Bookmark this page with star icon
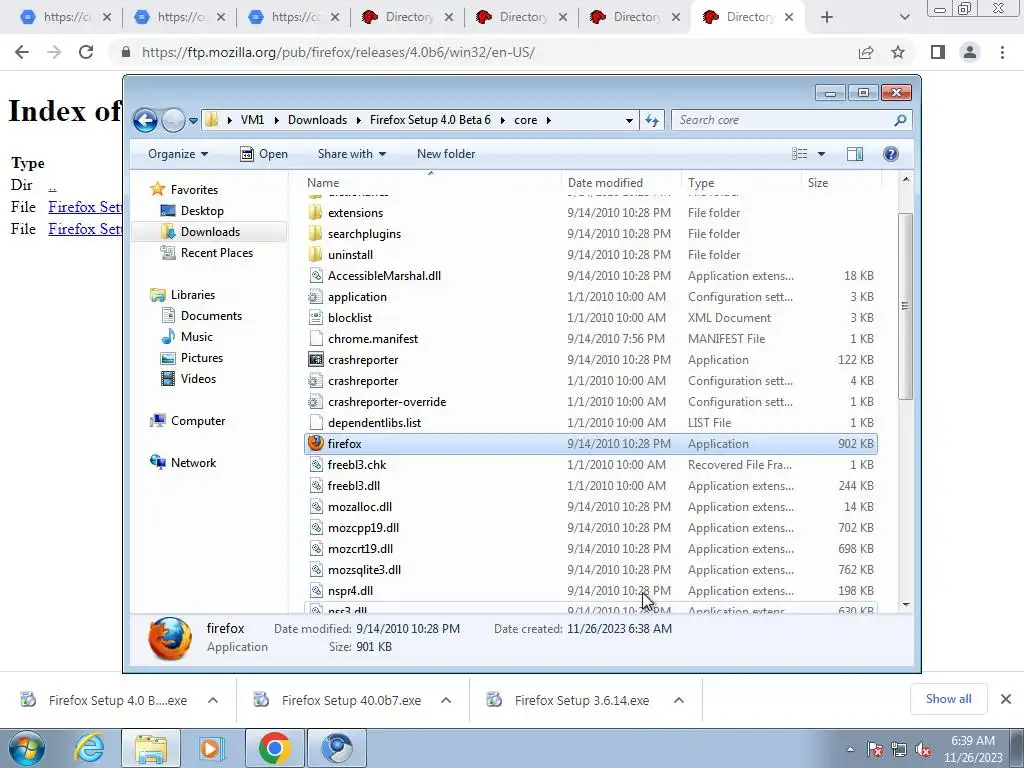 (x=898, y=52)
